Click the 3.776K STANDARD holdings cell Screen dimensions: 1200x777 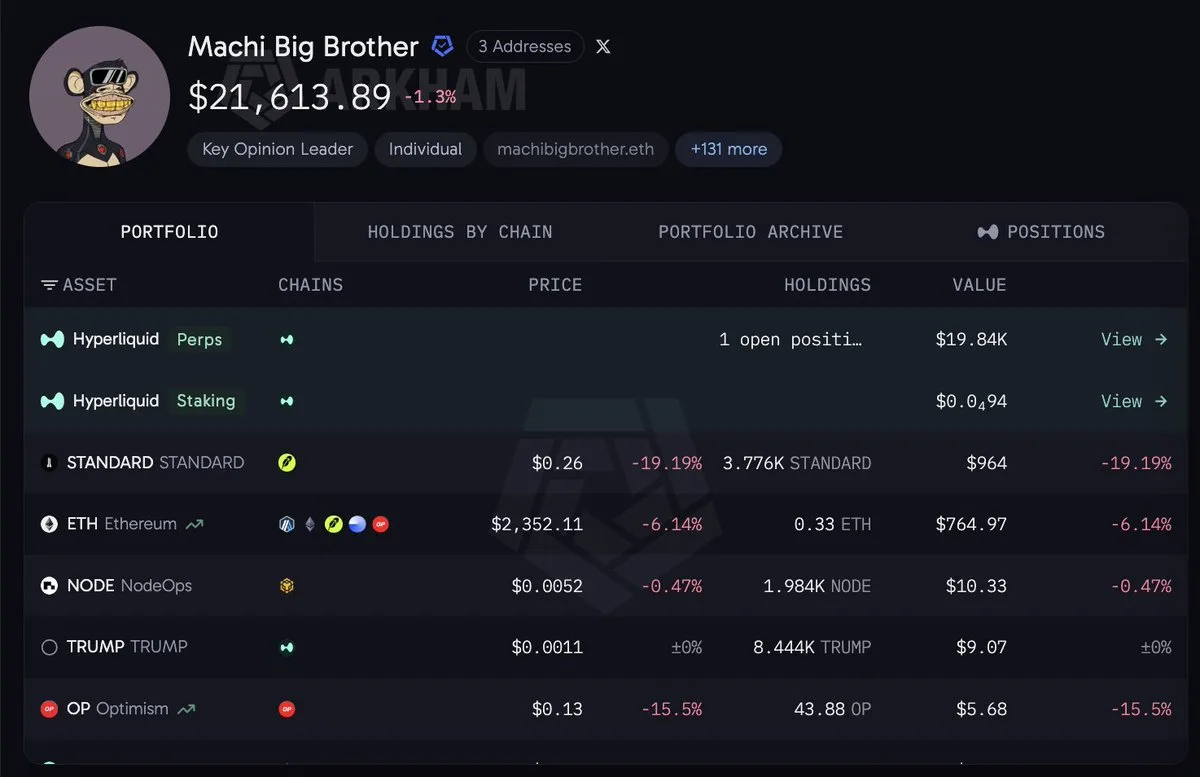tap(797, 463)
